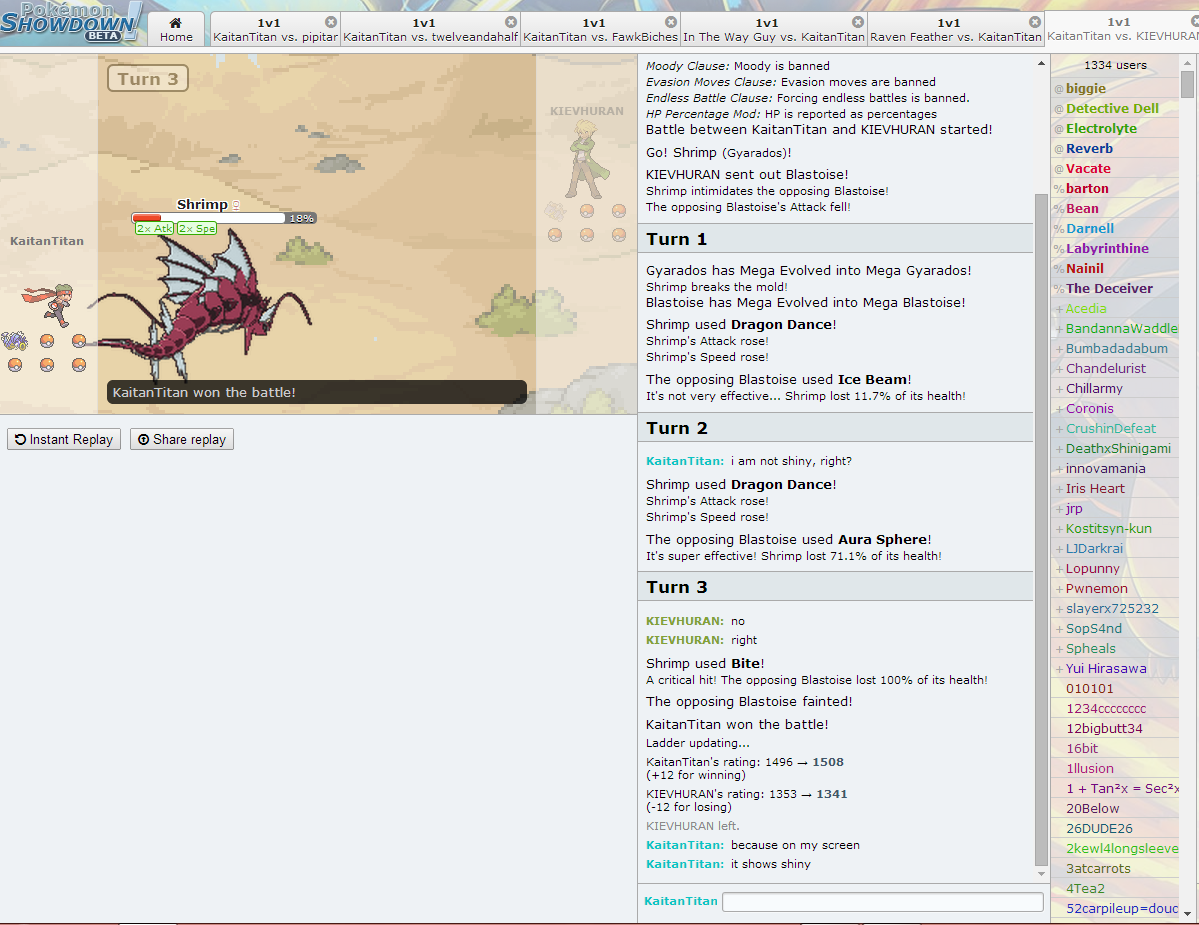Close the KaitanTitan vs. twelveandahalf tab
Screen dimensions: 1199x925
pos(511,22)
